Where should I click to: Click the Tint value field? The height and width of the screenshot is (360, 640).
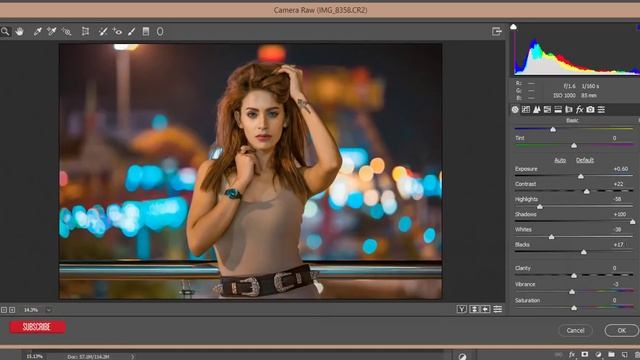pyautogui.click(x=614, y=138)
